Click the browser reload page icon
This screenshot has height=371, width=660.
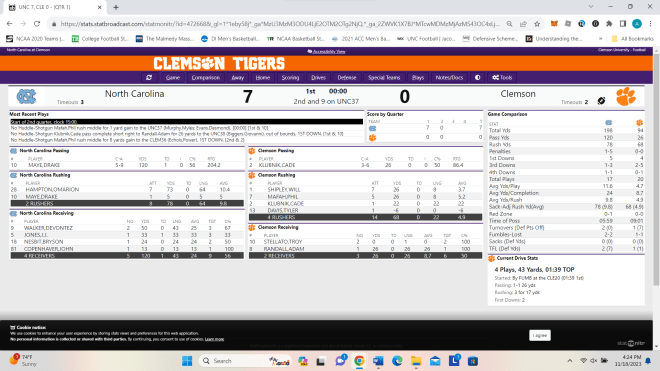coord(37,24)
